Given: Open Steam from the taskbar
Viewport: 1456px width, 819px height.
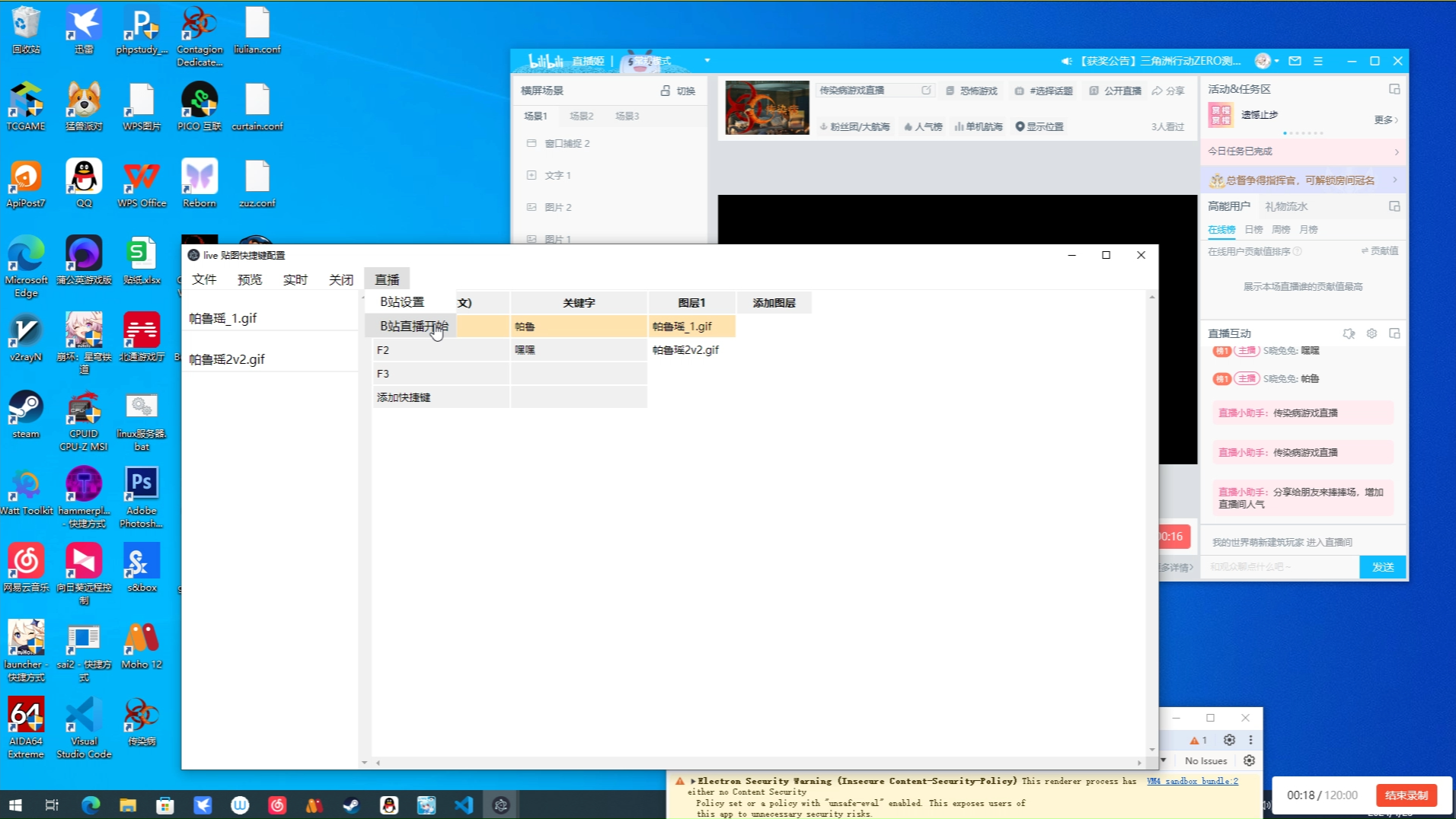Looking at the screenshot, I should pyautogui.click(x=351, y=805).
